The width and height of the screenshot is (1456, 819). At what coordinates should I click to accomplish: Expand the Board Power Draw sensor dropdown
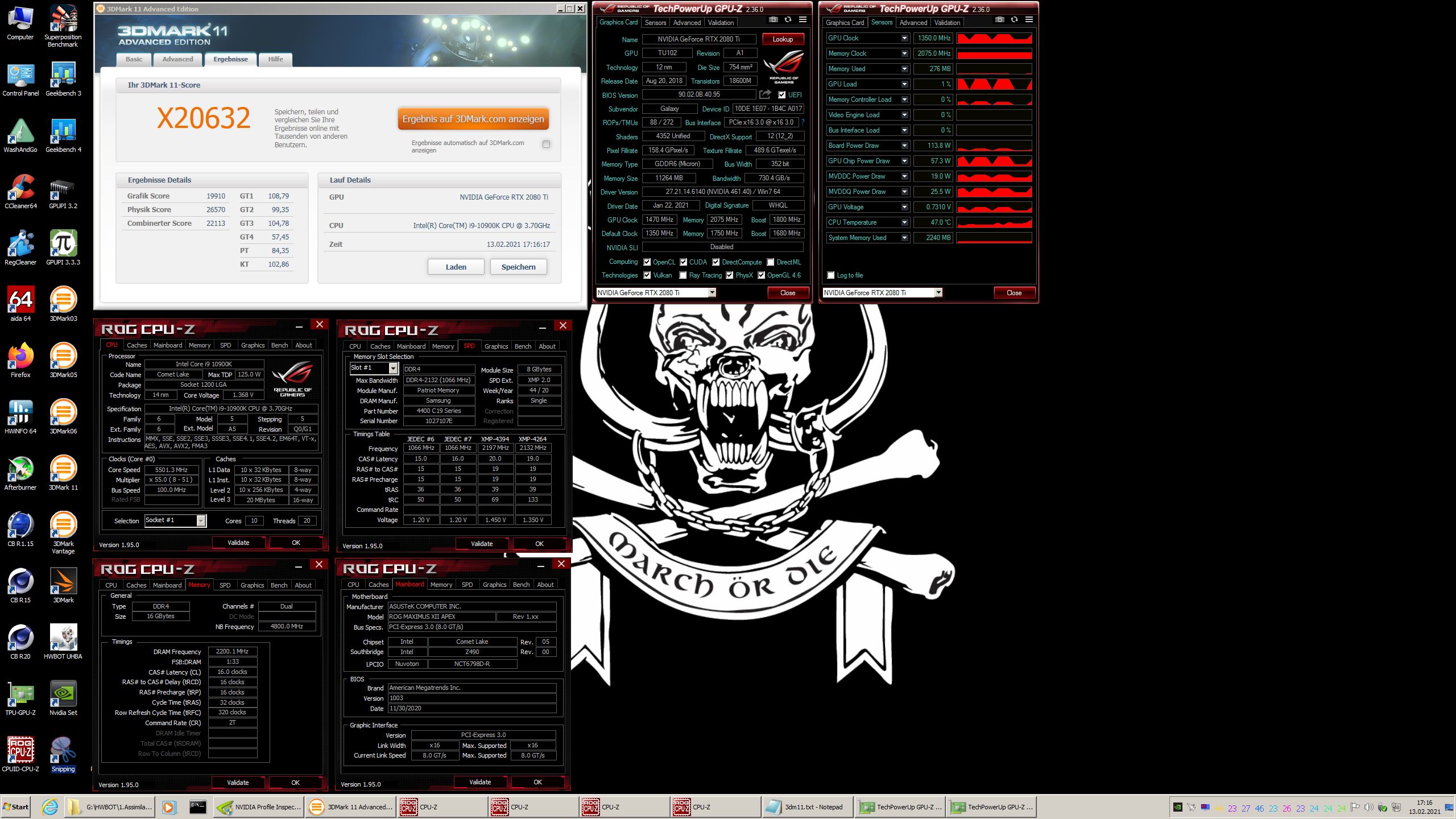(x=904, y=146)
